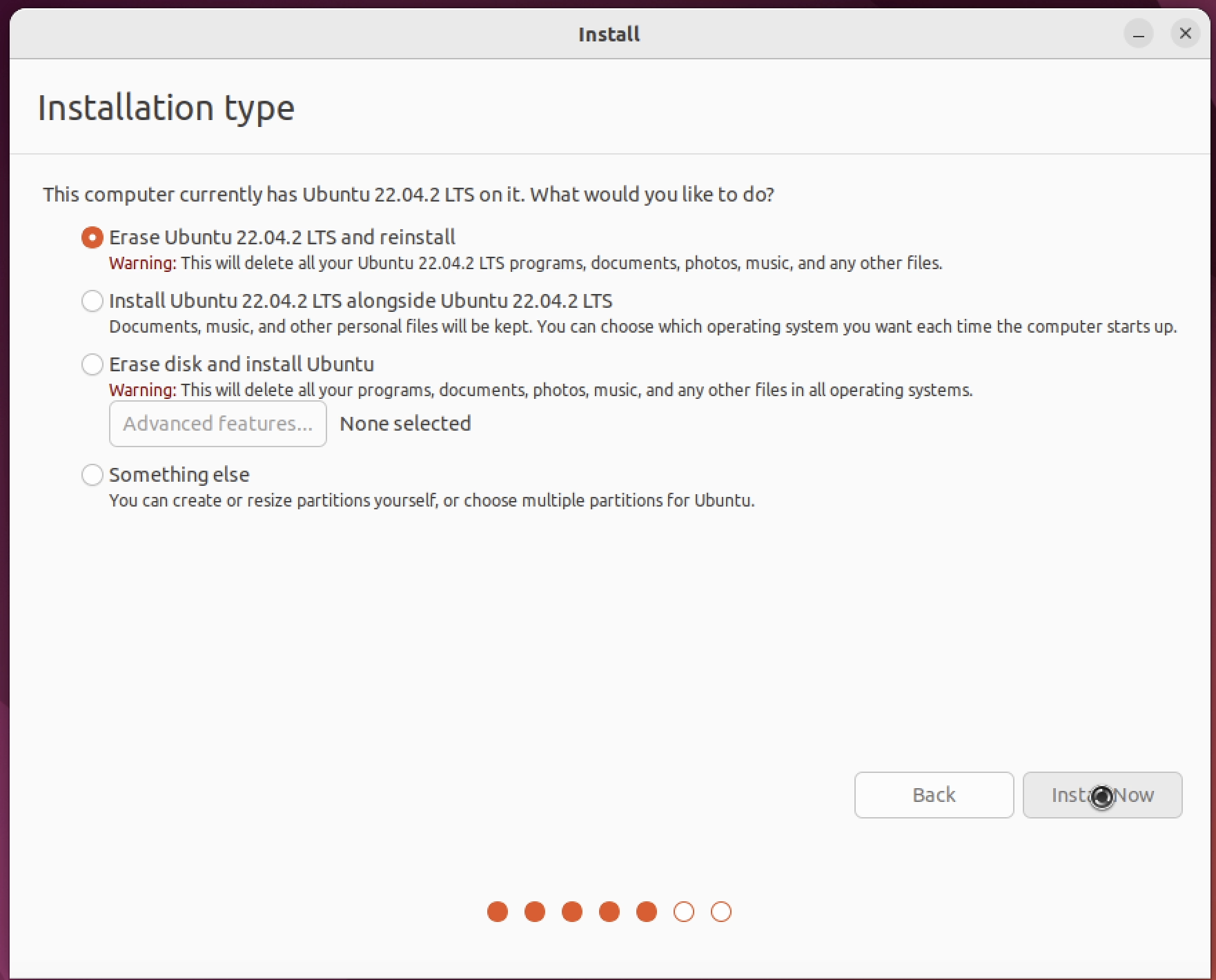The image size is (1216, 980).
Task: Open the Advanced features dialog
Action: (218, 424)
